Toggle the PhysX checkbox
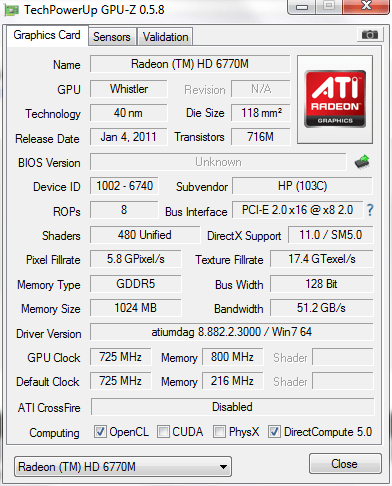 [x=219, y=432]
